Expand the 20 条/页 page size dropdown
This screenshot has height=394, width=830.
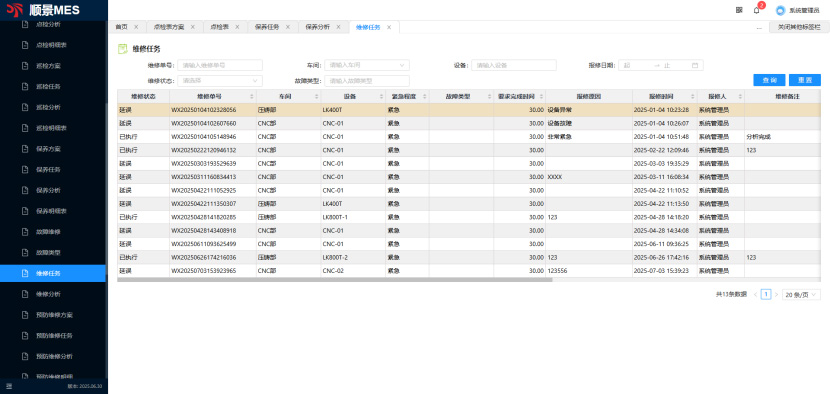(801, 294)
